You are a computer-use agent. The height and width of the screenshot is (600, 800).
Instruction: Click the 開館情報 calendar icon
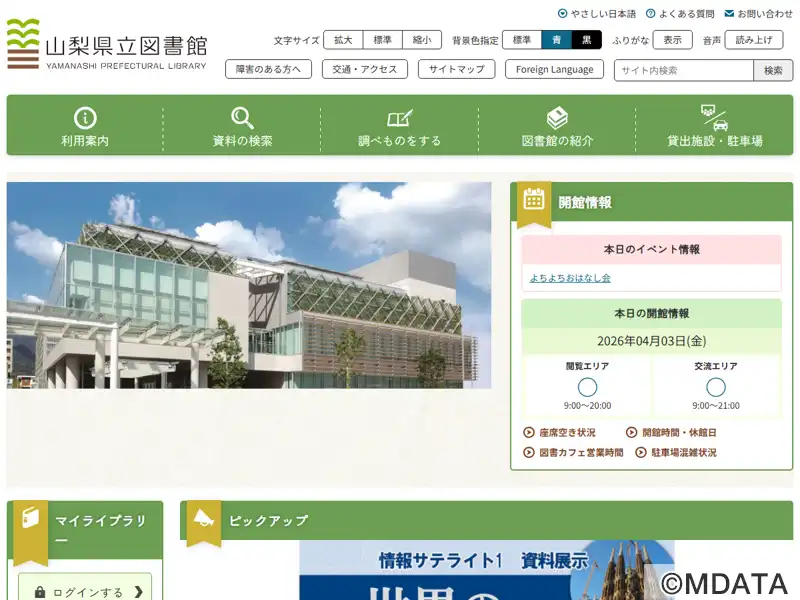534,200
